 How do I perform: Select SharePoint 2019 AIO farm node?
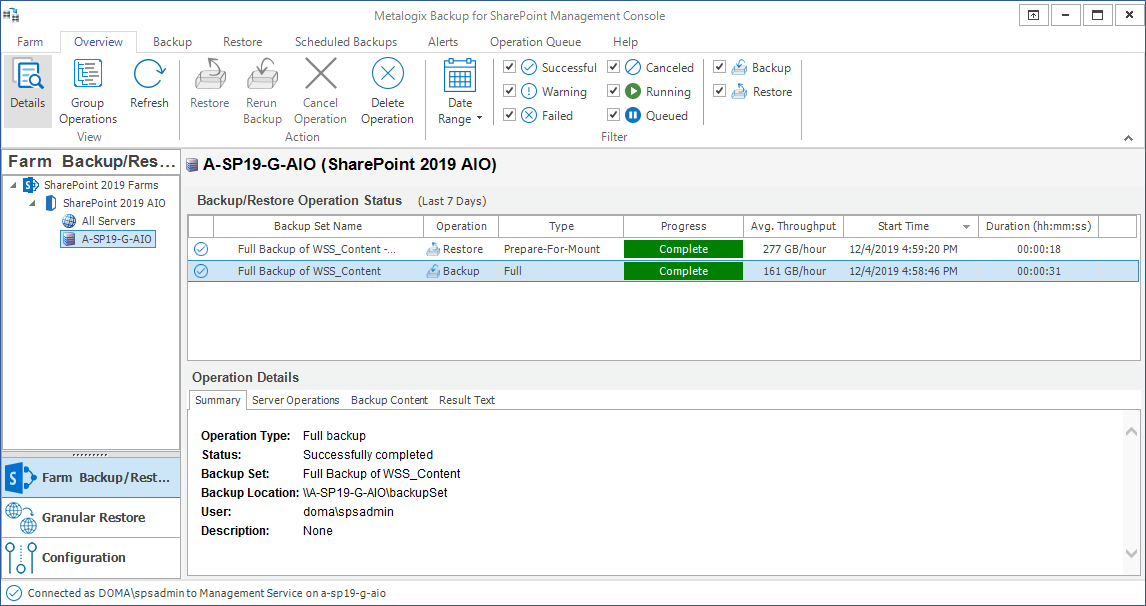point(114,202)
